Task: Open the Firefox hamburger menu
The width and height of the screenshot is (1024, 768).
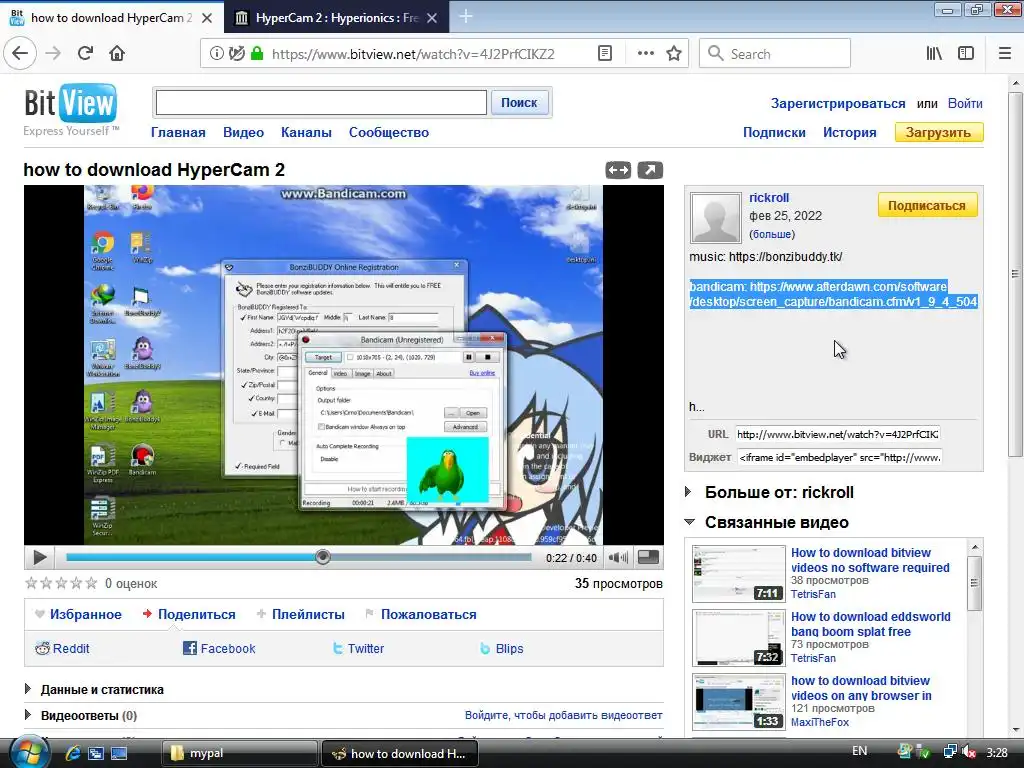Action: click(x=1004, y=54)
